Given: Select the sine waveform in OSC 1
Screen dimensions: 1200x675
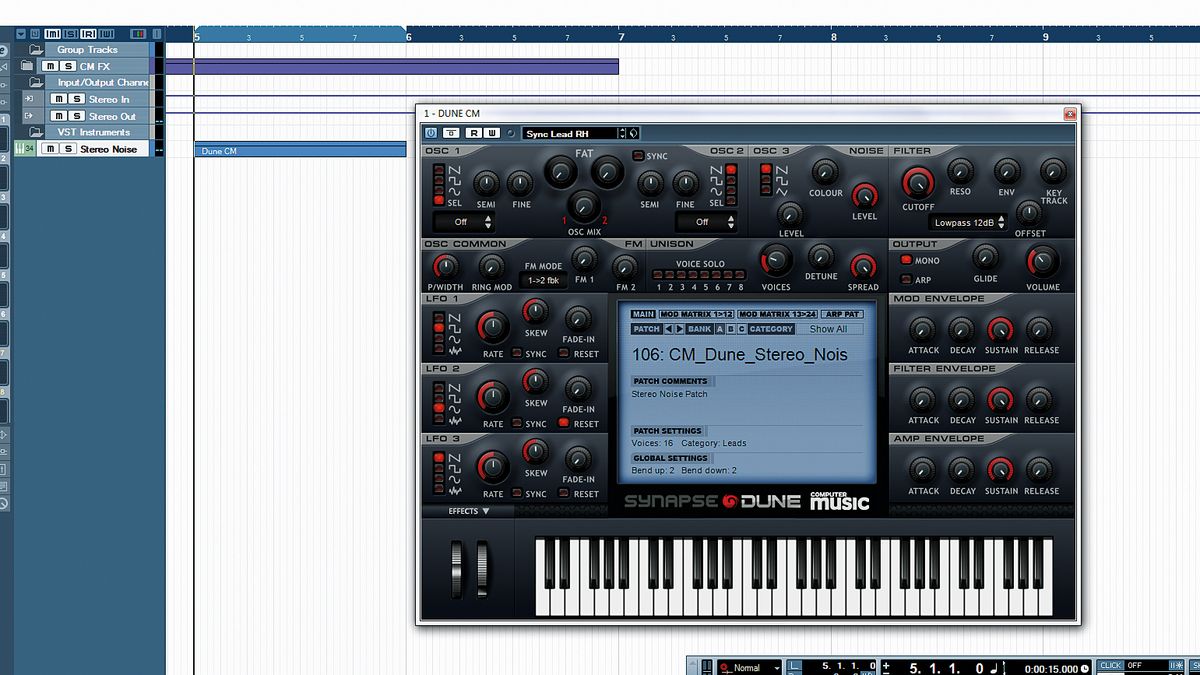Looking at the screenshot, I should [x=437, y=190].
